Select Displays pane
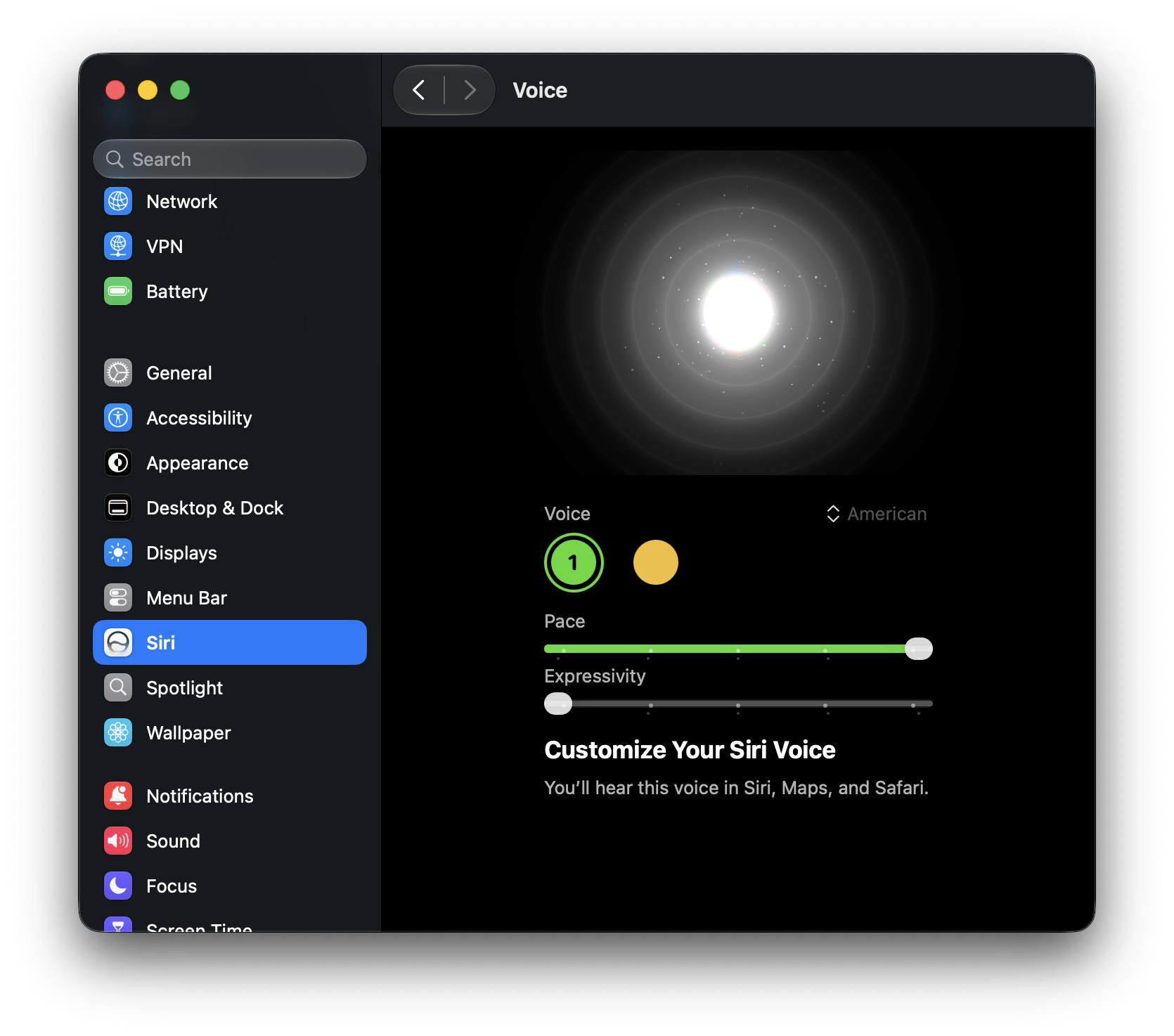Screen dimensions: 1174x1036 pyautogui.click(x=230, y=553)
